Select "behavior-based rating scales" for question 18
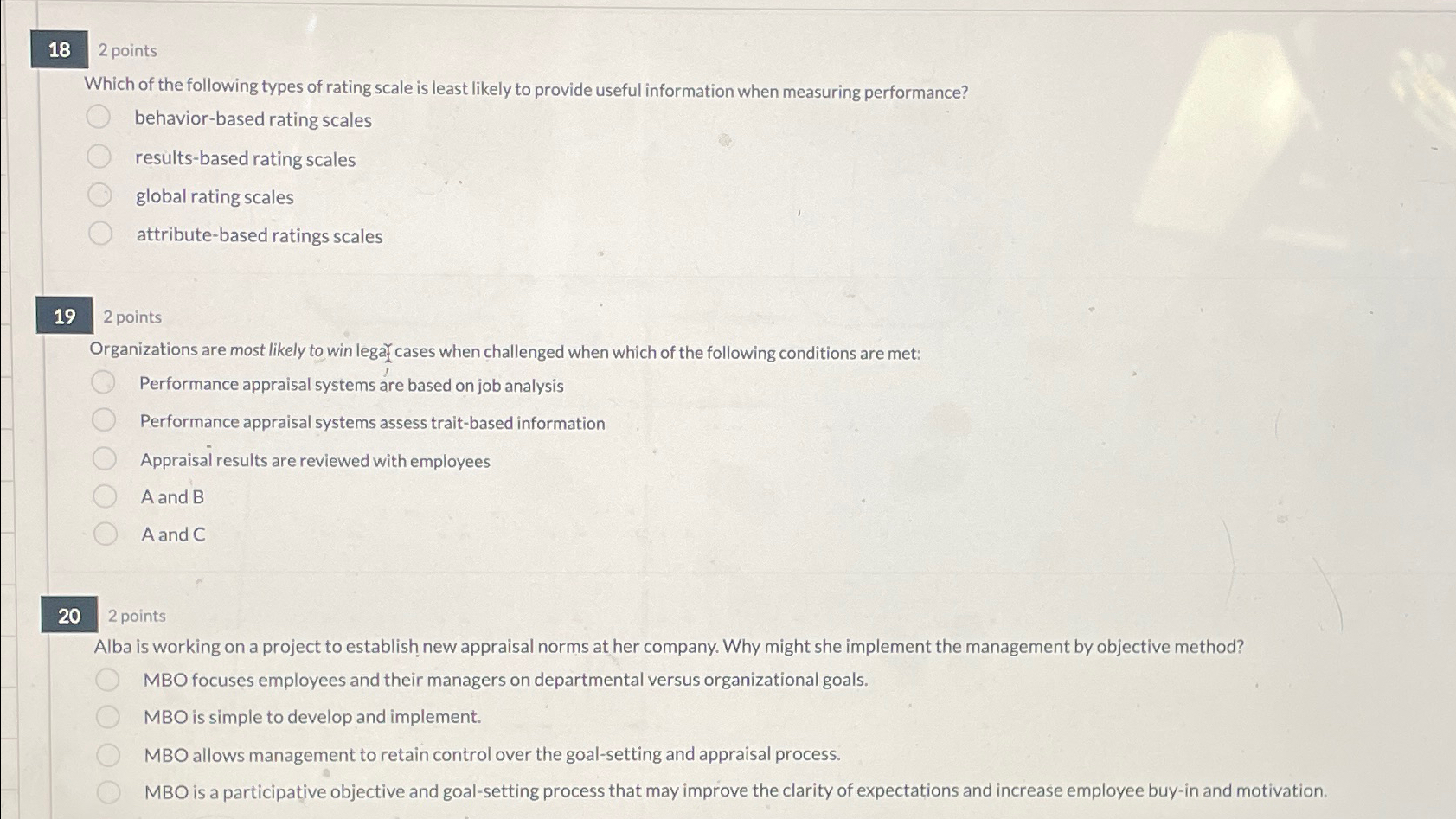1456x819 pixels. coord(99,114)
